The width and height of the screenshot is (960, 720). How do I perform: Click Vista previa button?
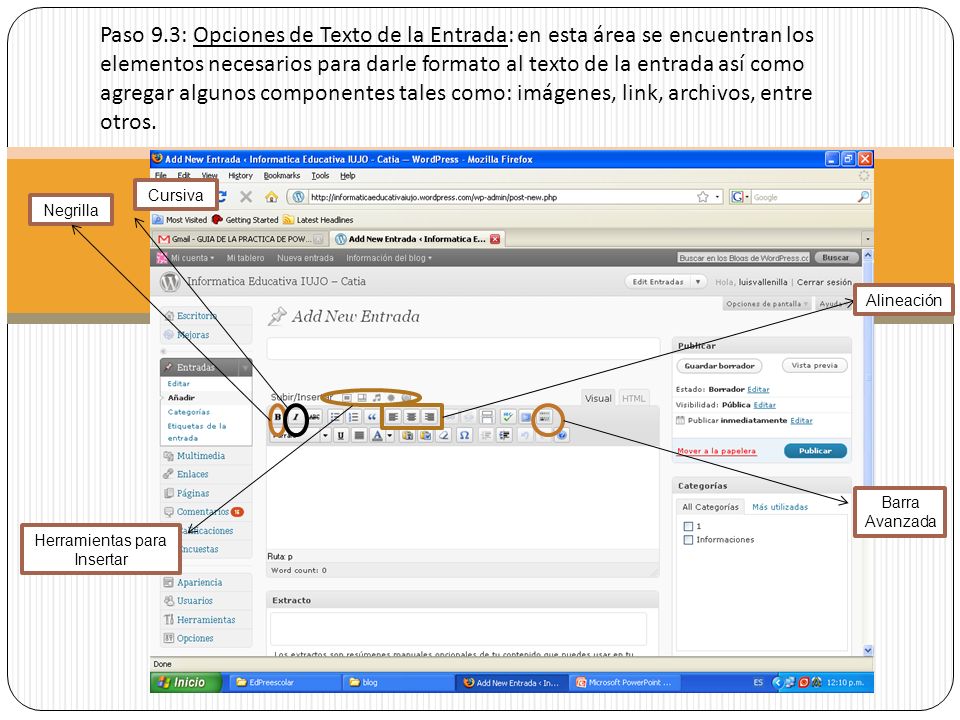(814, 366)
